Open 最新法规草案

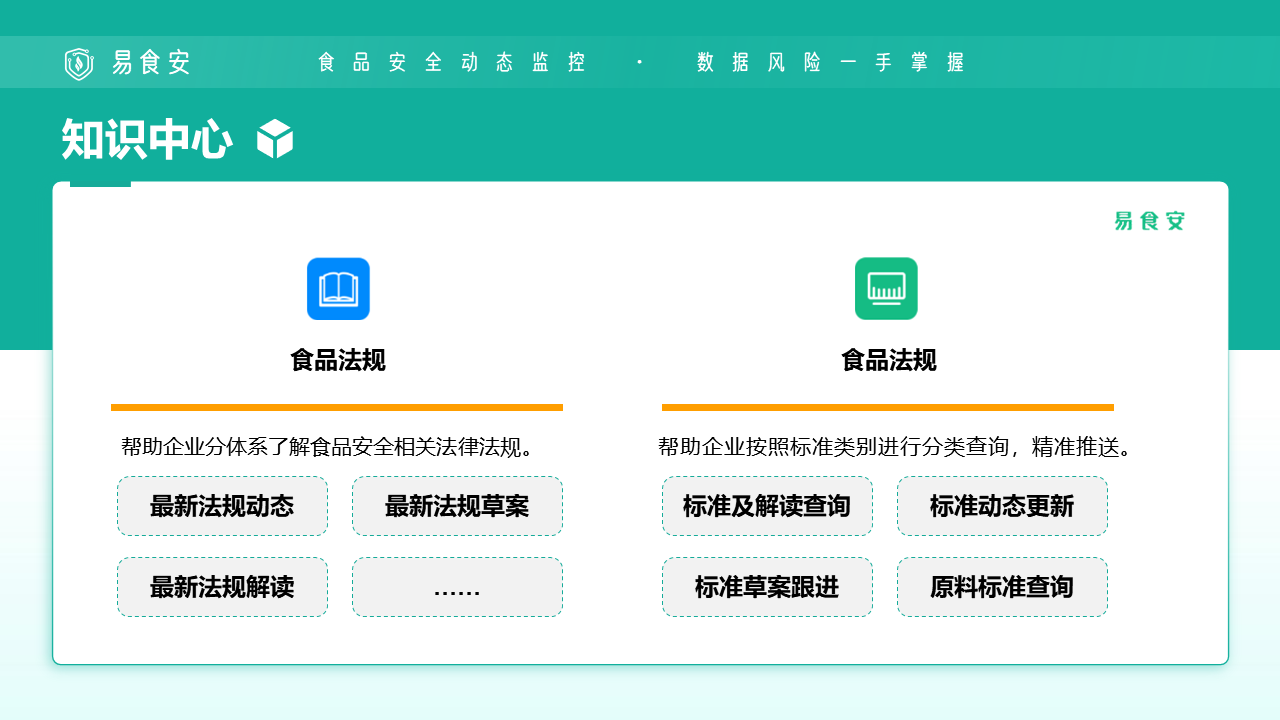[457, 506]
